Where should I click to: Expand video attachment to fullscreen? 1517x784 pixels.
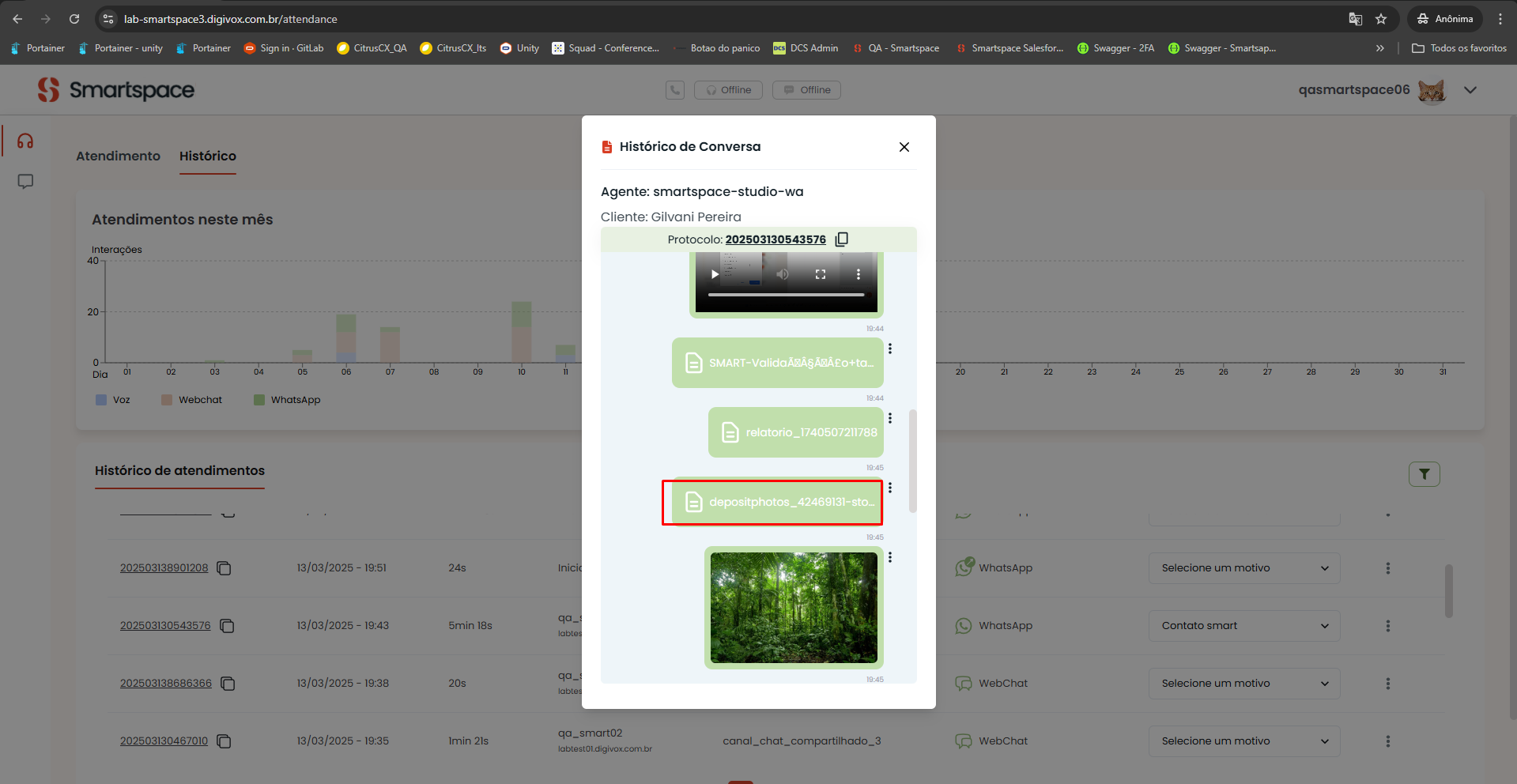[x=821, y=274]
